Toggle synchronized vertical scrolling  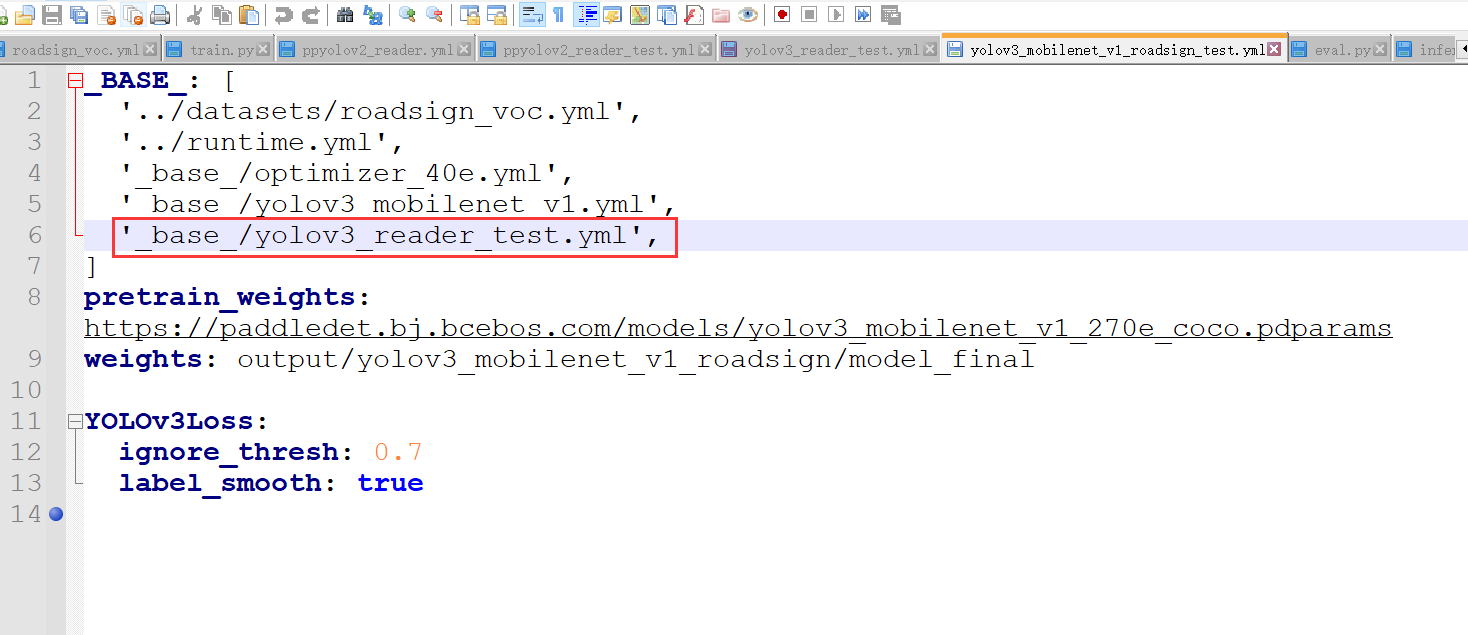pyautogui.click(x=469, y=15)
